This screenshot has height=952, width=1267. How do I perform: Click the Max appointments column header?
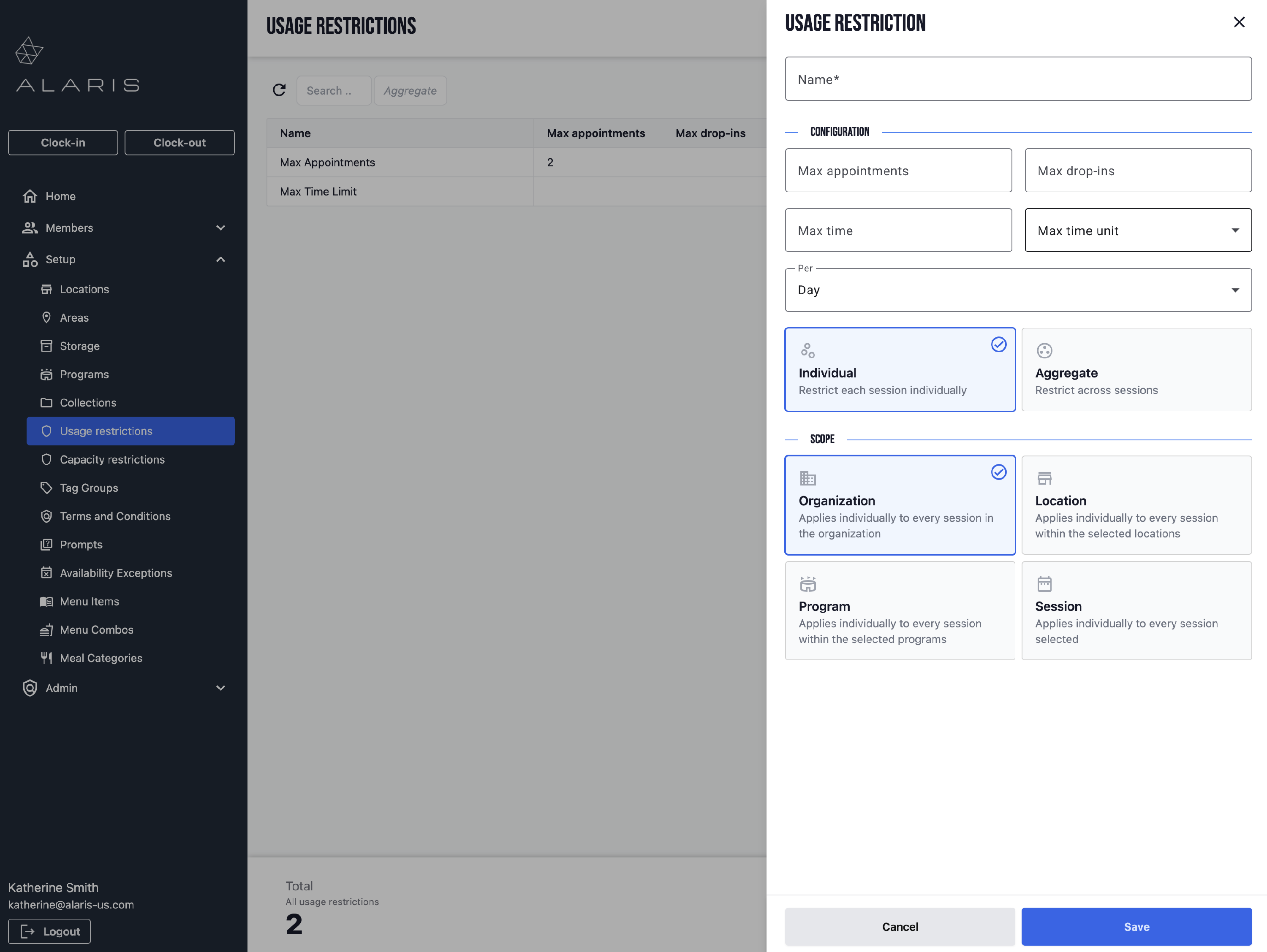pos(595,133)
